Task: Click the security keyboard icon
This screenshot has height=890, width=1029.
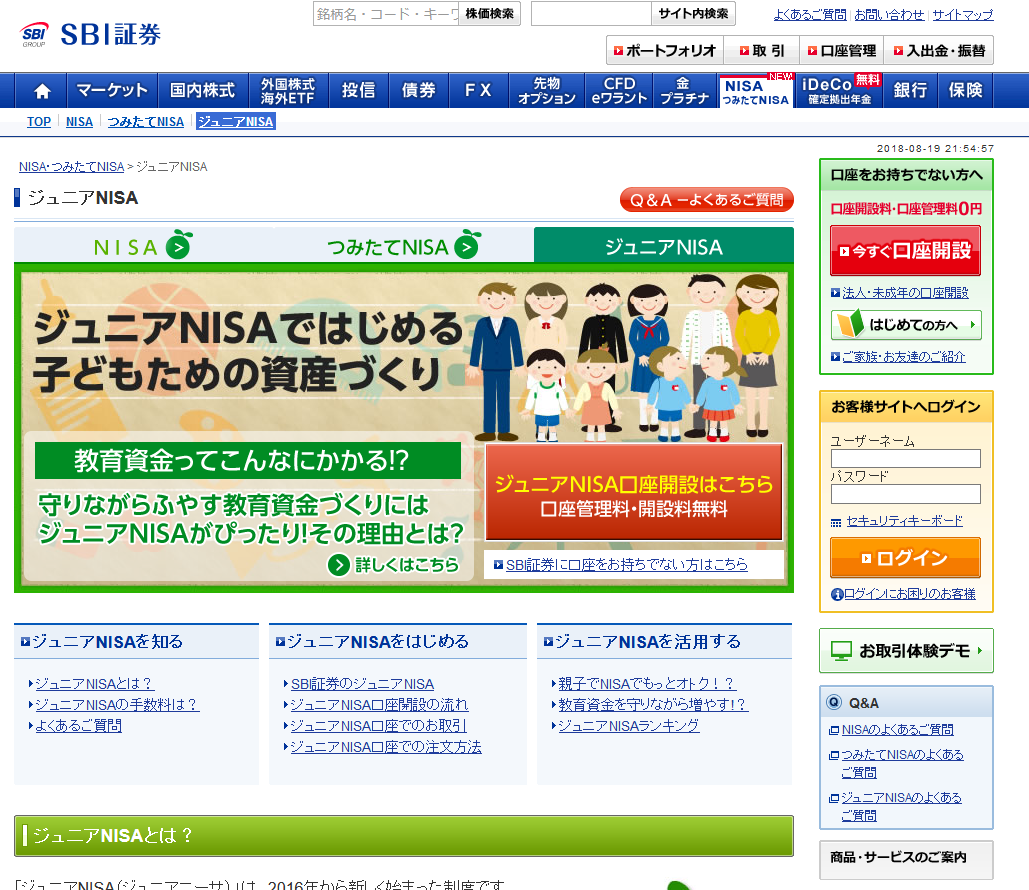Action: point(836,522)
